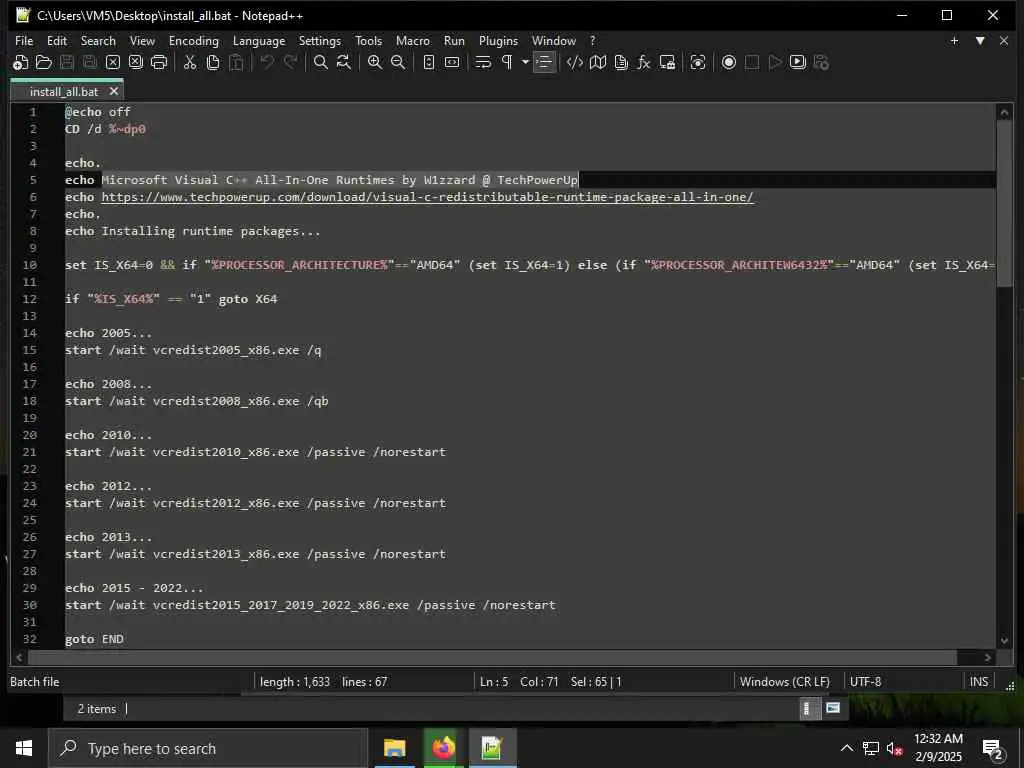Open the show-symbol dropdown arrow beside pilcrow
Screen dimensions: 1024x768
point(525,63)
